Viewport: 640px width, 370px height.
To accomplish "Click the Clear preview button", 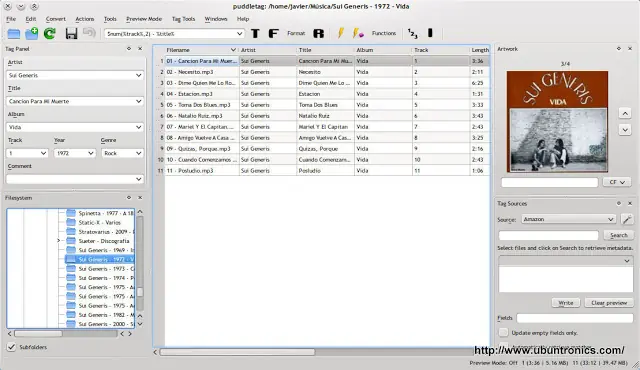I will click(609, 303).
